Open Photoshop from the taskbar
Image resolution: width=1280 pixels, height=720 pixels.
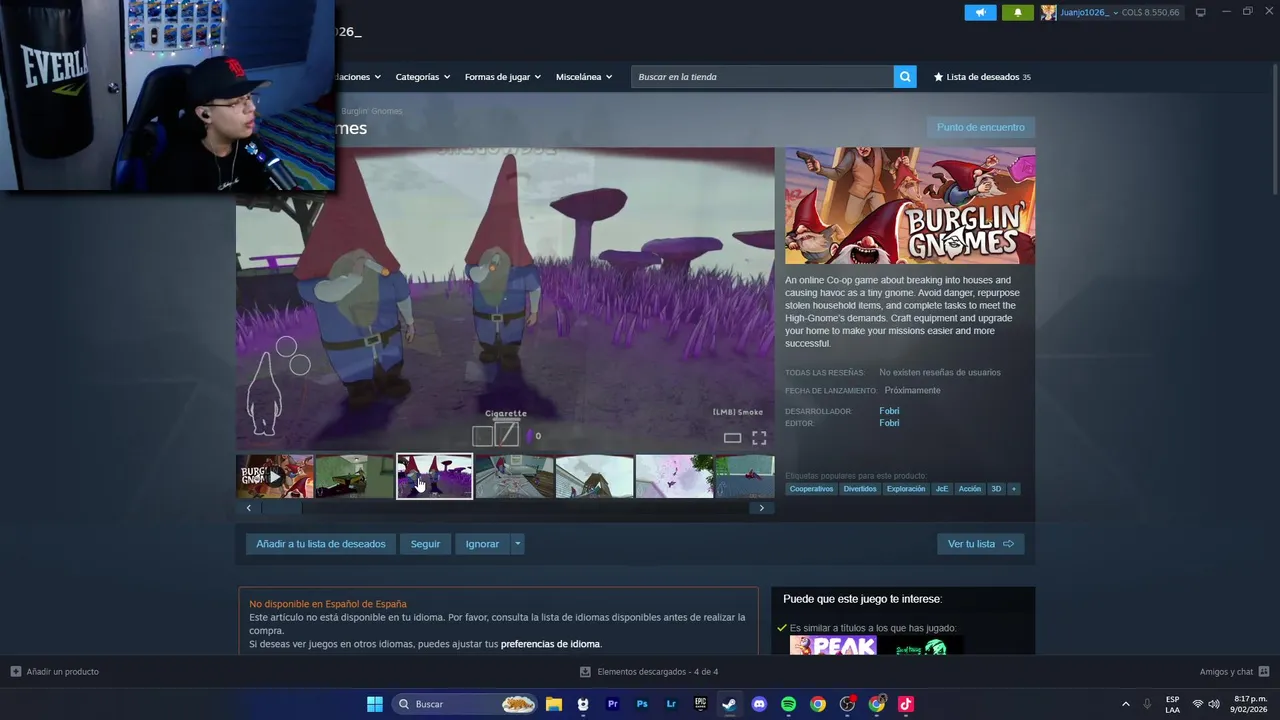[x=642, y=704]
